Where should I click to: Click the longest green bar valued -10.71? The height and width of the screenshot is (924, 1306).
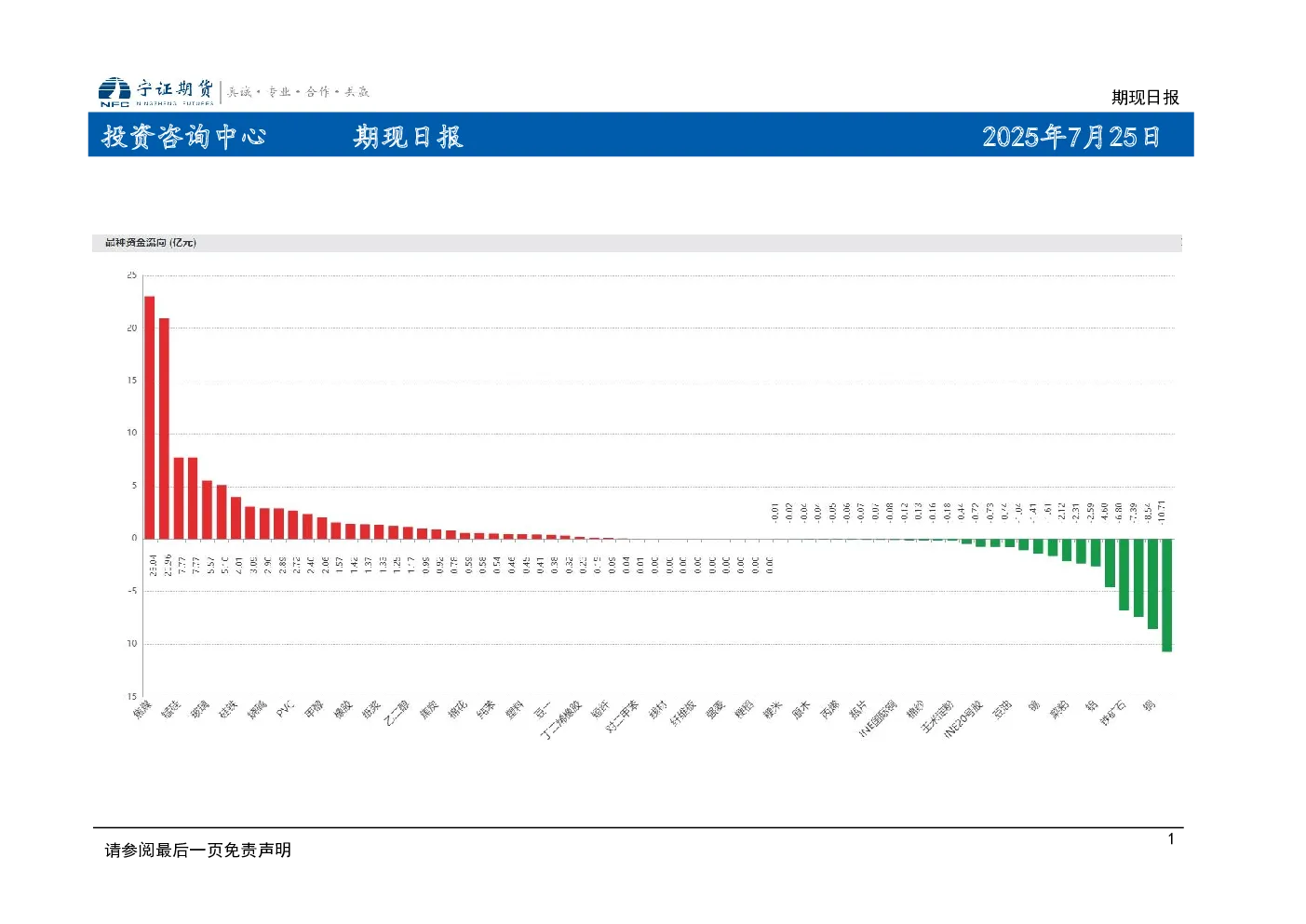tap(1166, 595)
